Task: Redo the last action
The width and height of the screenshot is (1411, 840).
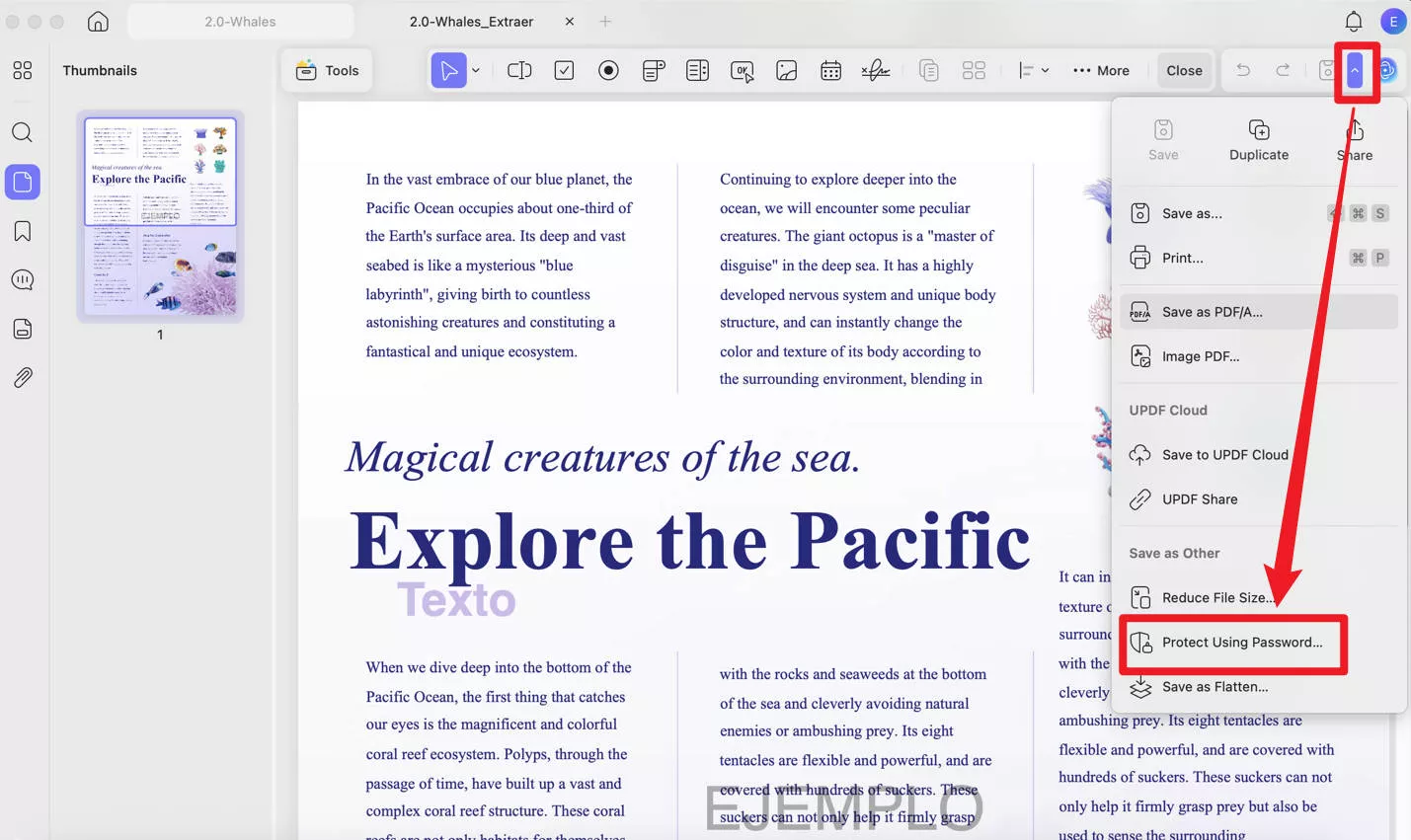Action: point(1283,70)
